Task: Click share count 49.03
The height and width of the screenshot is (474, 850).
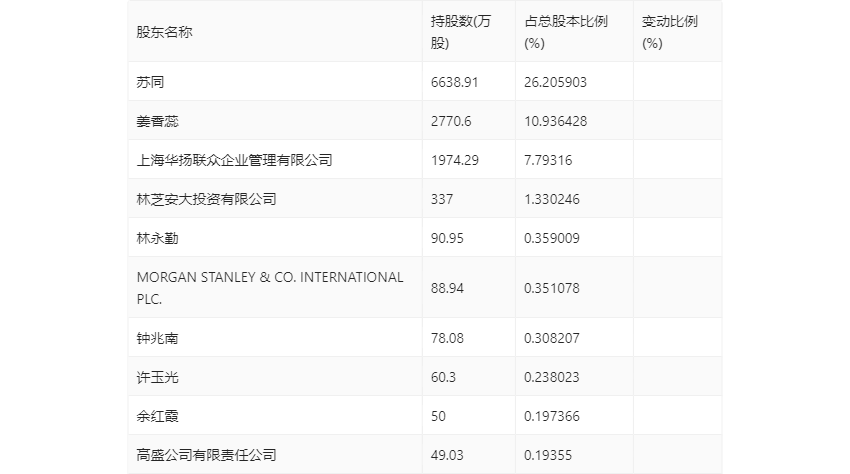Action: [447, 455]
